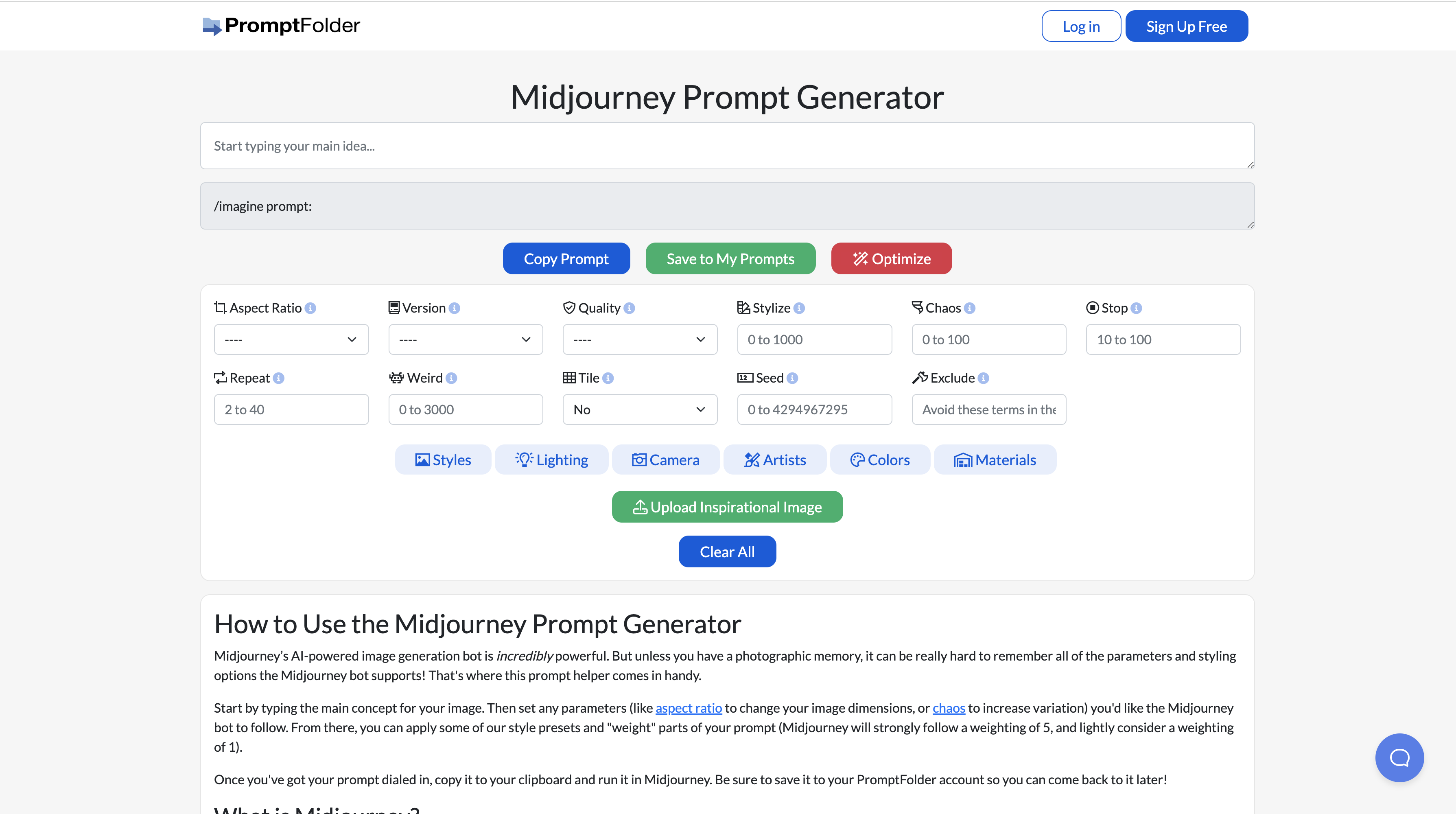The image size is (1456, 814).
Task: Follow the aspect ratio link
Action: click(x=689, y=708)
